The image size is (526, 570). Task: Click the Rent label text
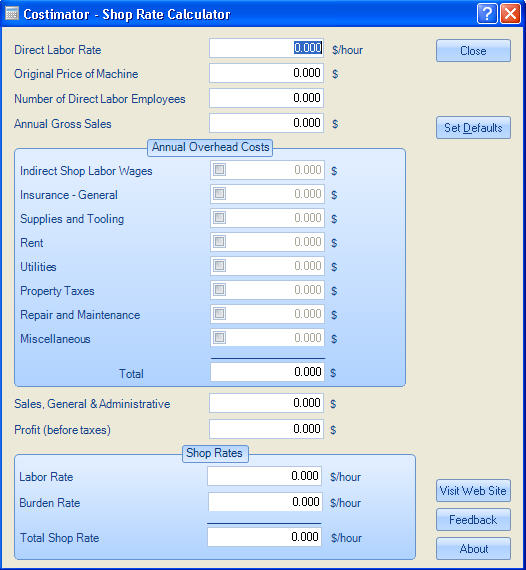click(32, 243)
